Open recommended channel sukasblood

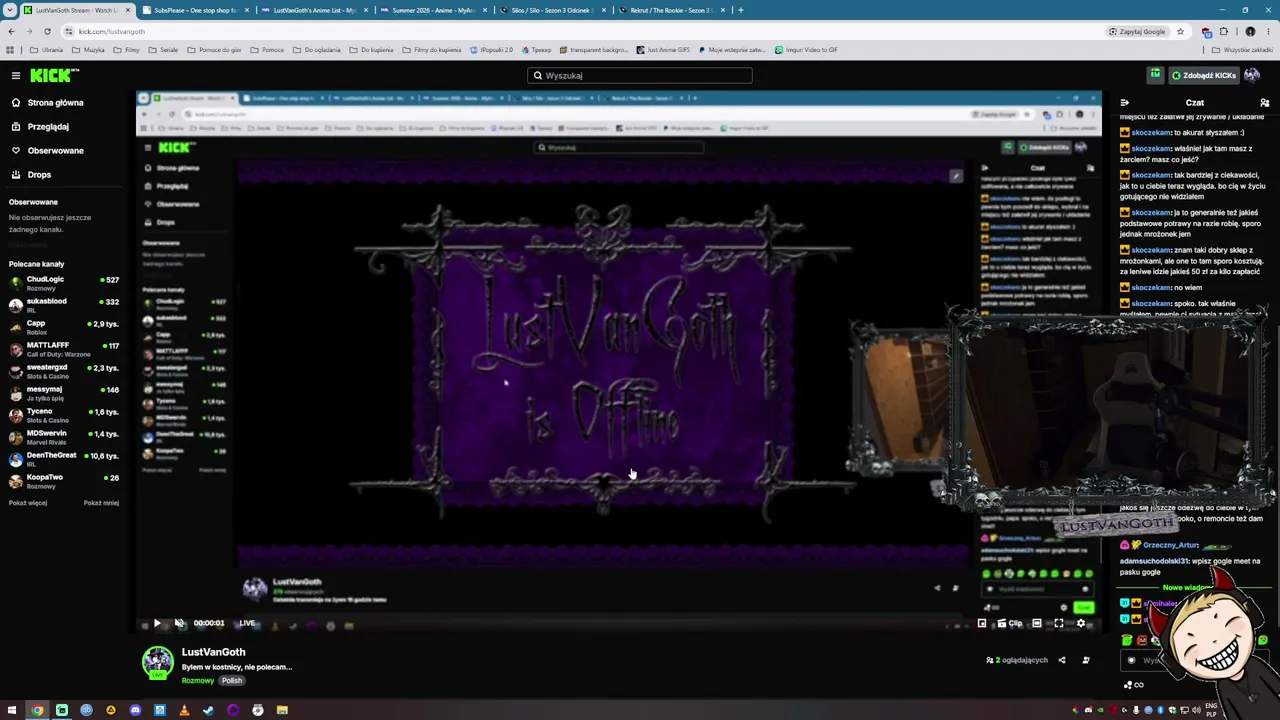(x=64, y=305)
